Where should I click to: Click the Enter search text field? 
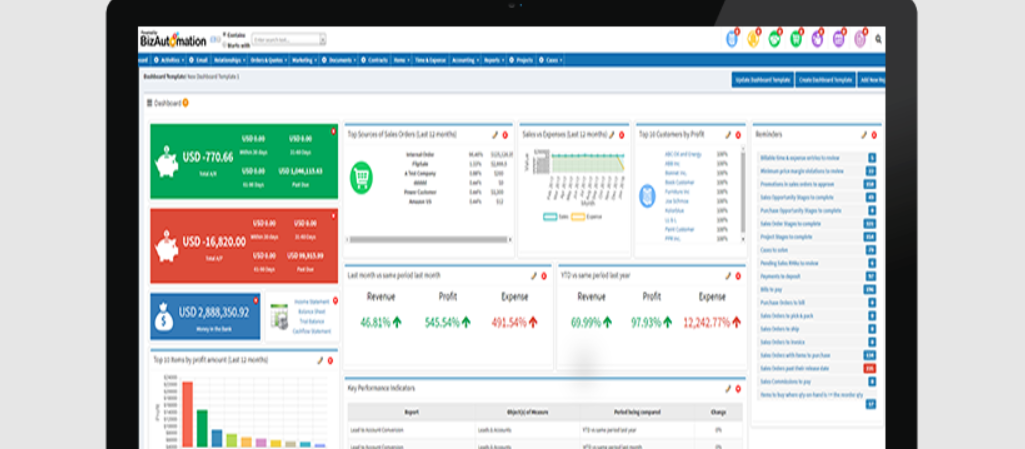286,40
